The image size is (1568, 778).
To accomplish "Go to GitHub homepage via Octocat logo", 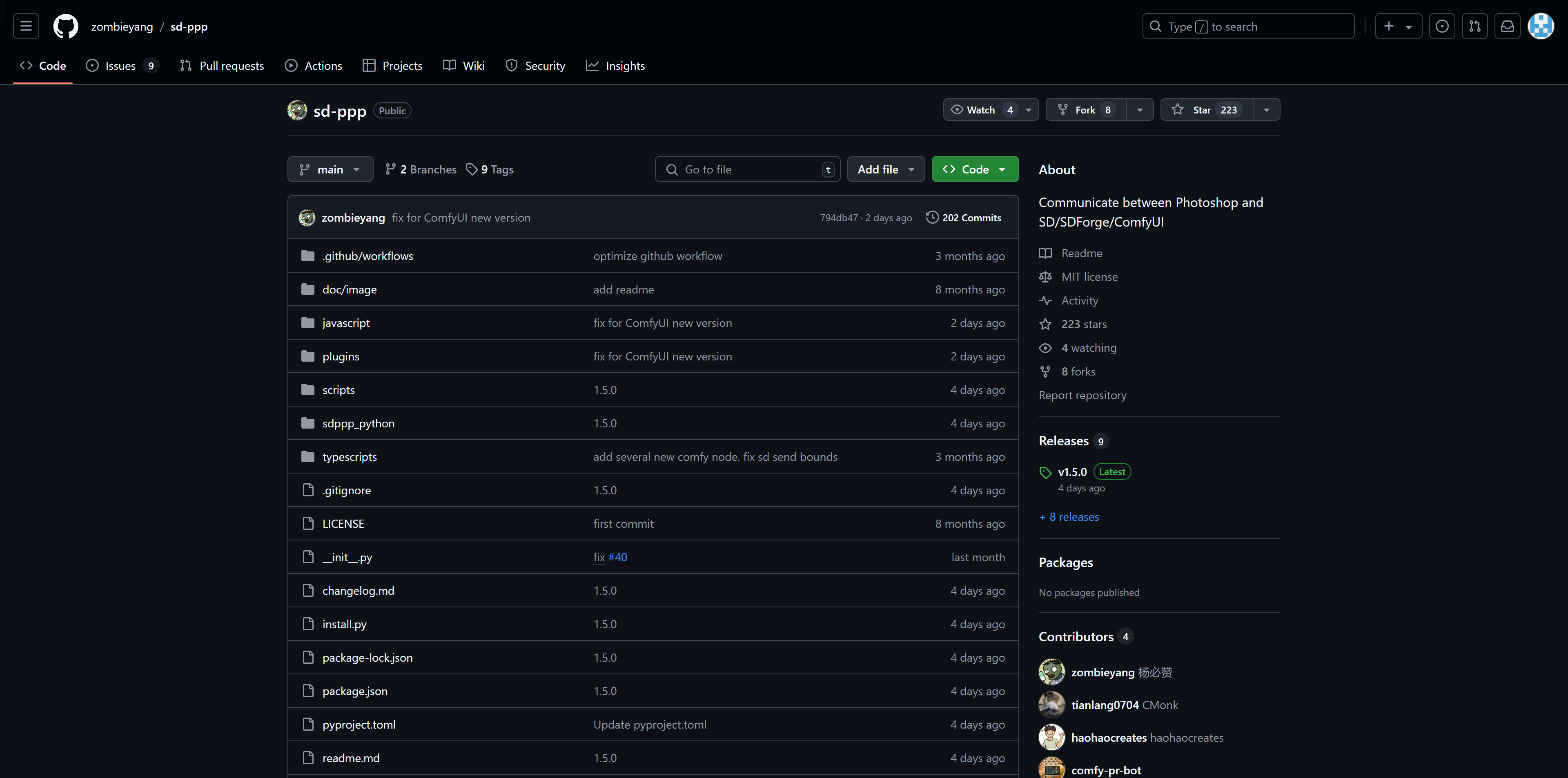I will pyautogui.click(x=66, y=26).
